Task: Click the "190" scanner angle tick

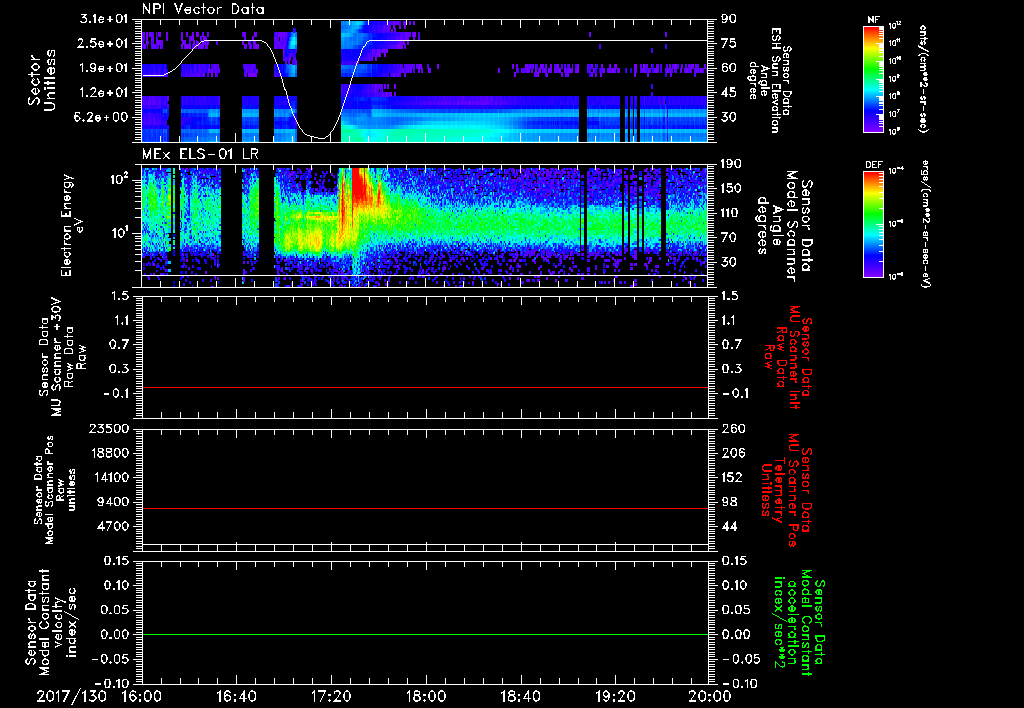Action: (x=731, y=164)
